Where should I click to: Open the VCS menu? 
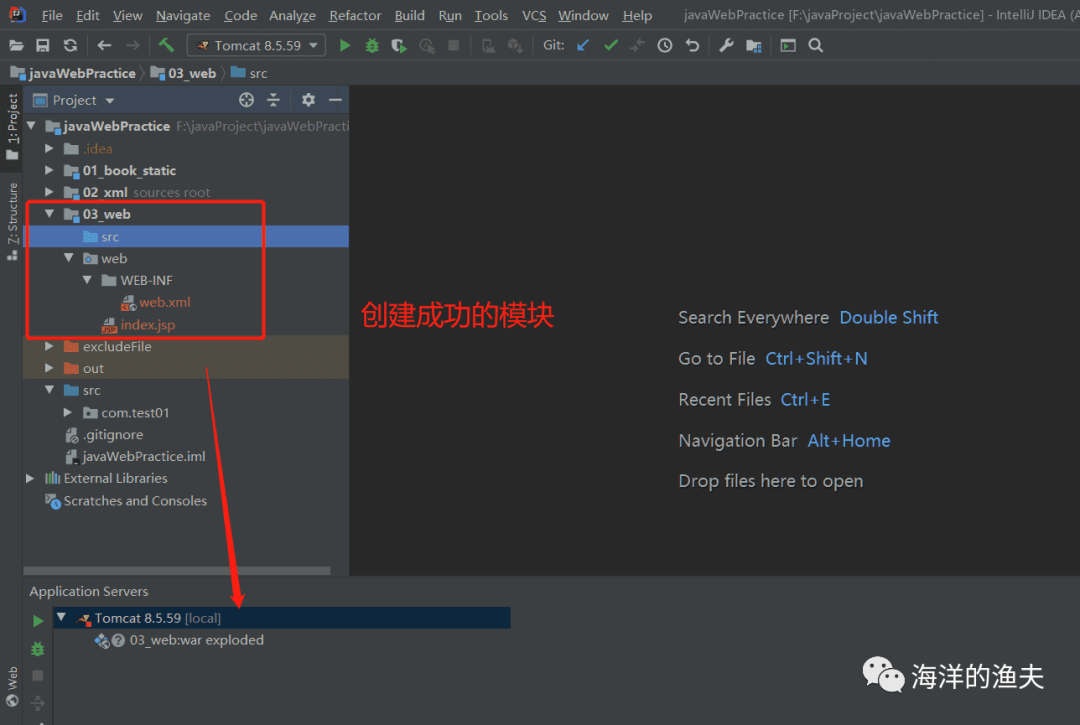pos(534,15)
